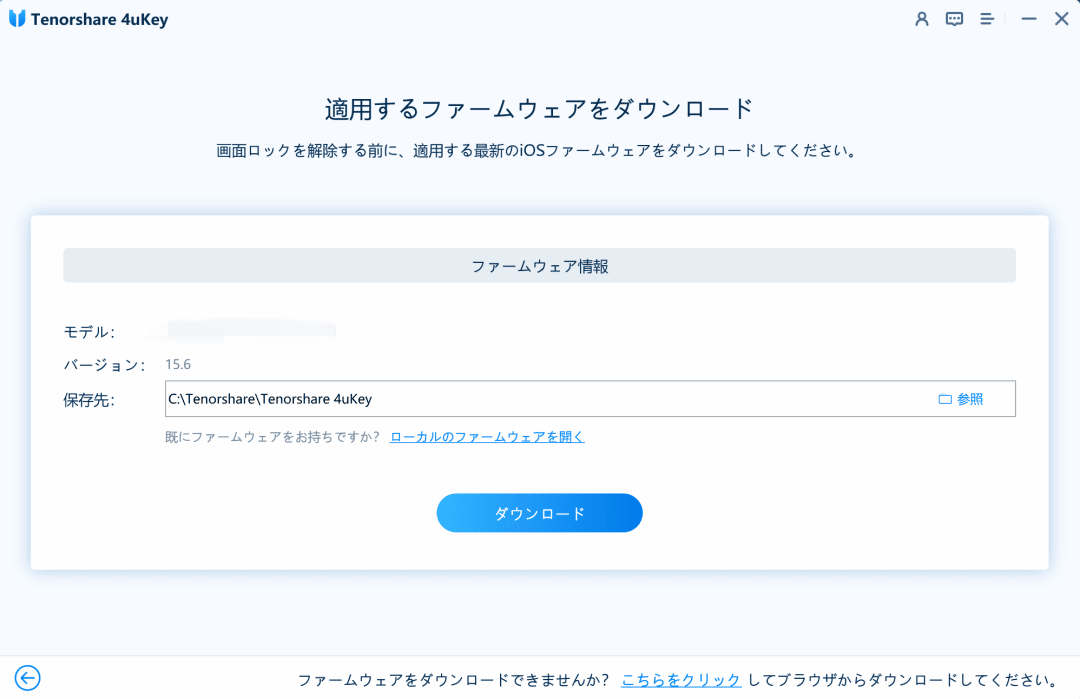Follow the こちらをクリック link
The height and width of the screenshot is (699, 1080).
(681, 680)
